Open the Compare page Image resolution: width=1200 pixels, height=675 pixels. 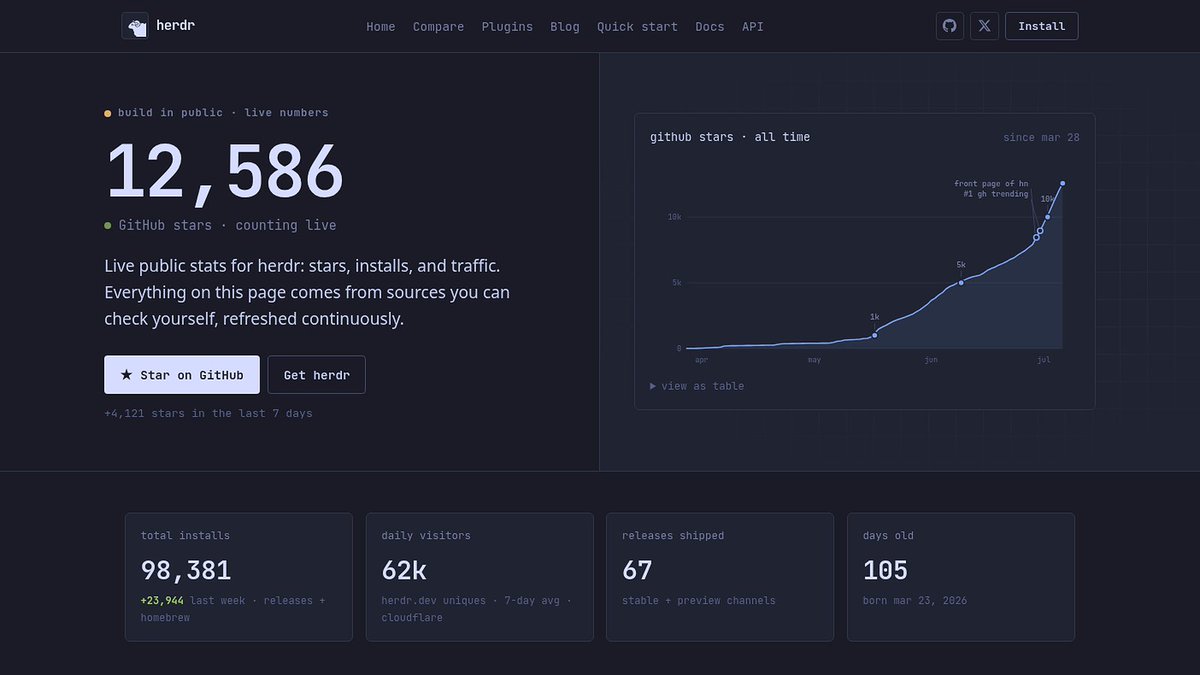[x=438, y=27]
